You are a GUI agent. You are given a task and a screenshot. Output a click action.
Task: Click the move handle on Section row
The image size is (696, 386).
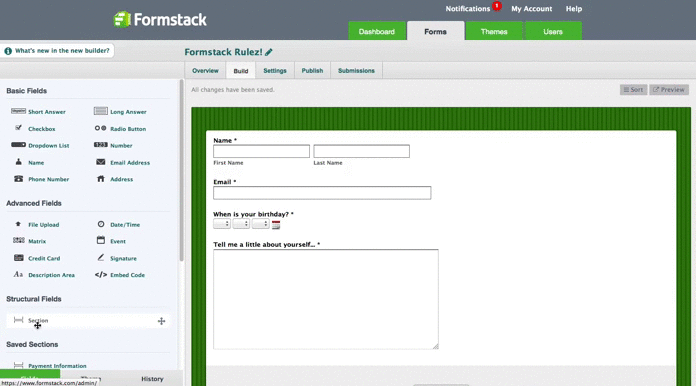161,321
